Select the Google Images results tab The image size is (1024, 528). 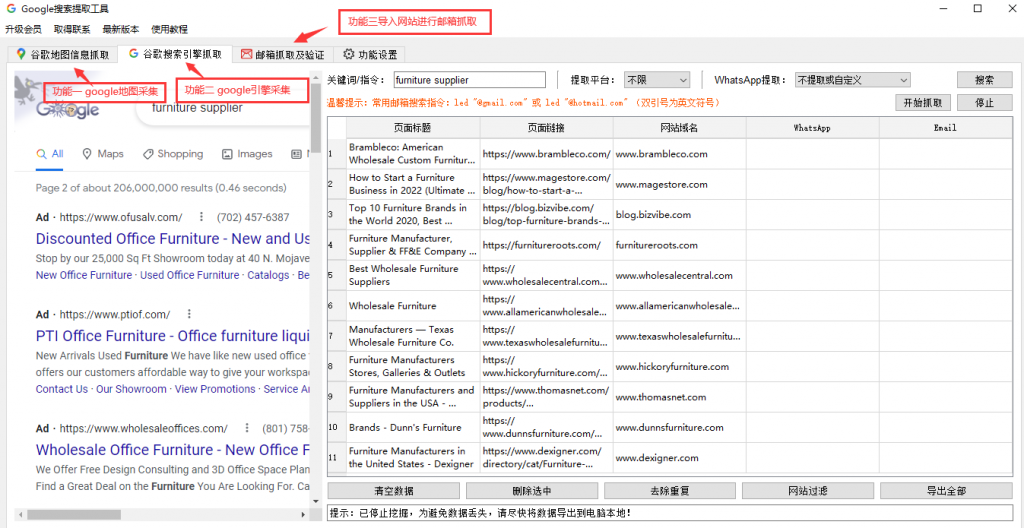coord(247,154)
